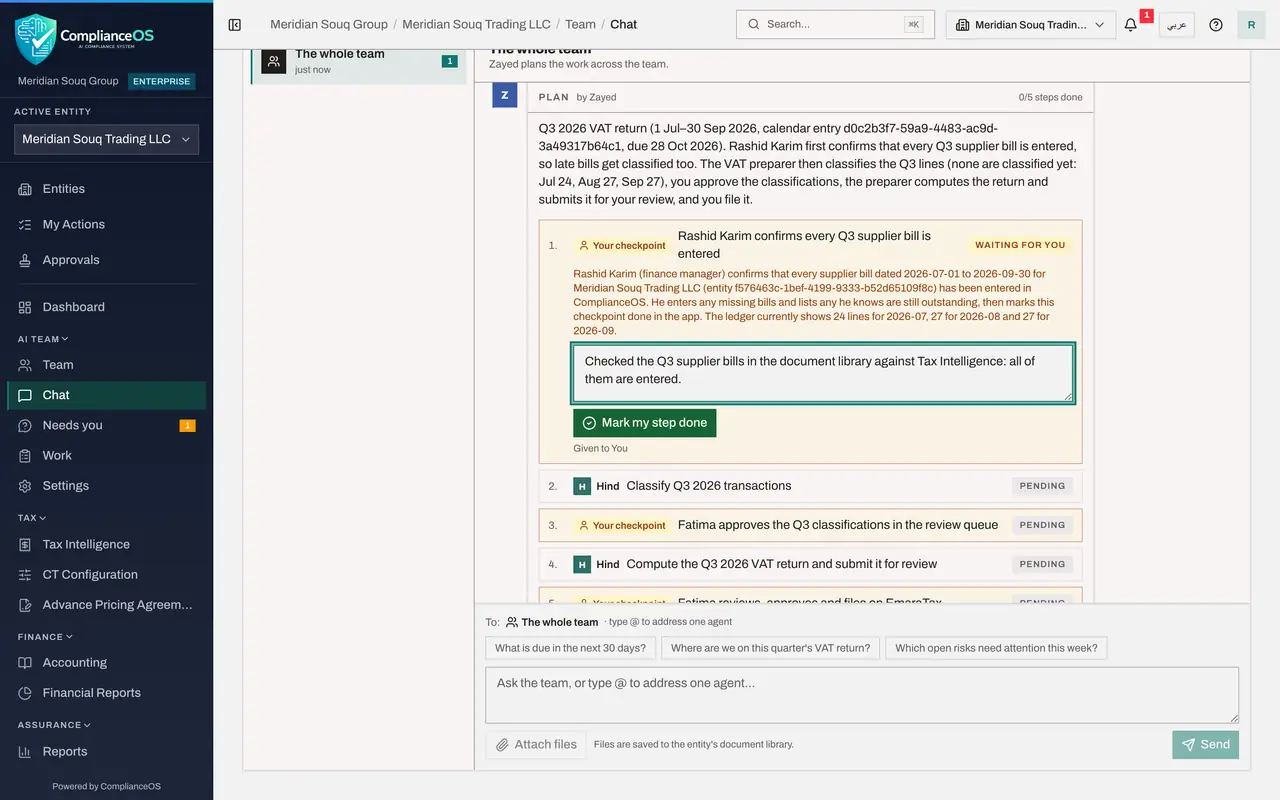This screenshot has width=1280, height=800.
Task: Focus the 'Ask the team' message box
Action: click(862, 695)
